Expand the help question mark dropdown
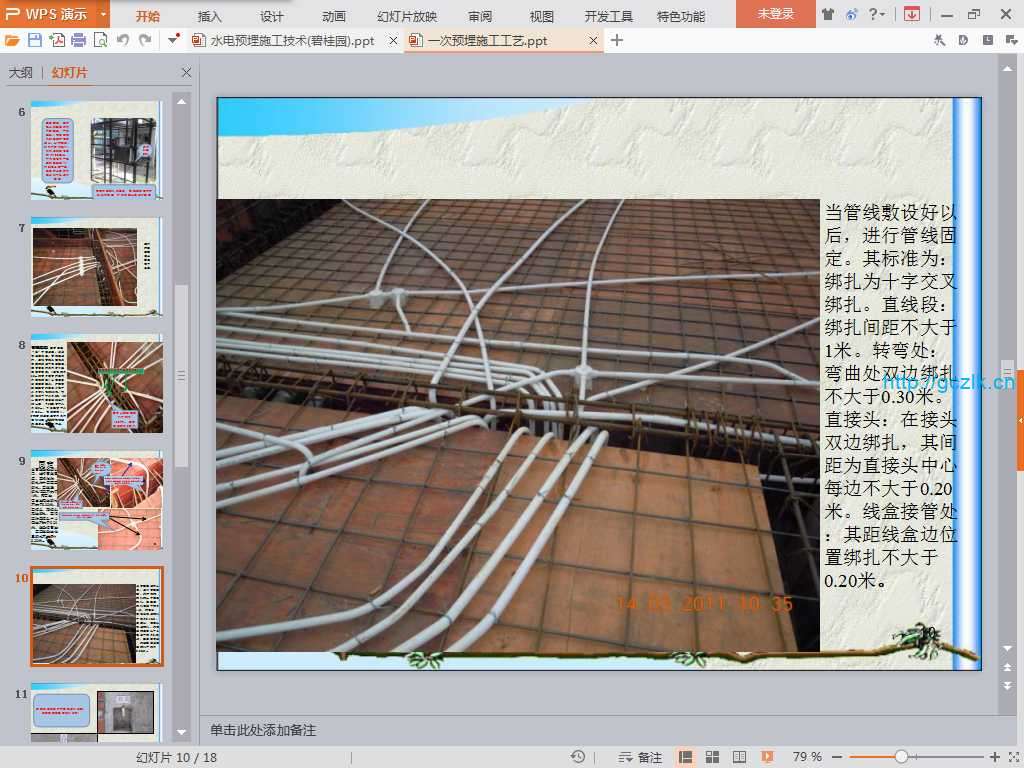The width and height of the screenshot is (1024, 768). coord(878,14)
